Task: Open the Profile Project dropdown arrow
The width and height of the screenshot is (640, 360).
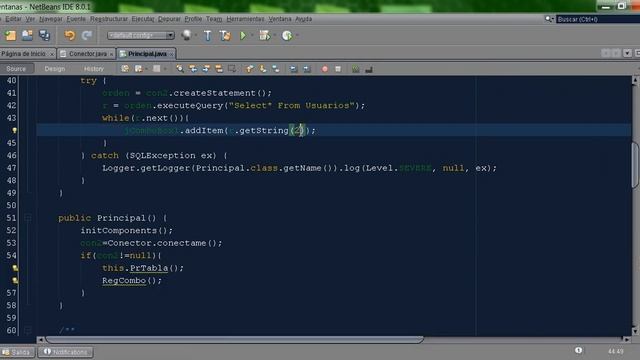Action: coord(297,36)
